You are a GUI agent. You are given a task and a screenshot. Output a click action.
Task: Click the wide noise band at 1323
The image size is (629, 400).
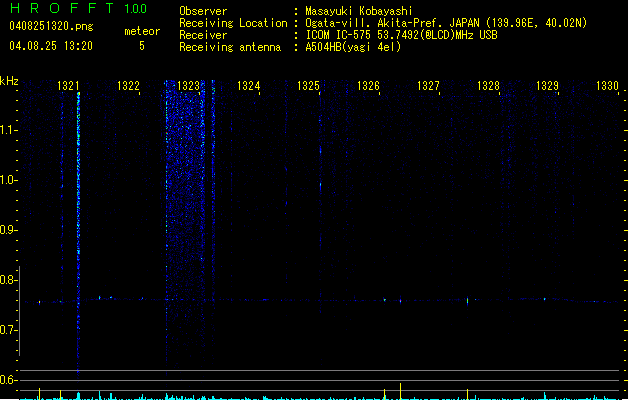point(185,225)
